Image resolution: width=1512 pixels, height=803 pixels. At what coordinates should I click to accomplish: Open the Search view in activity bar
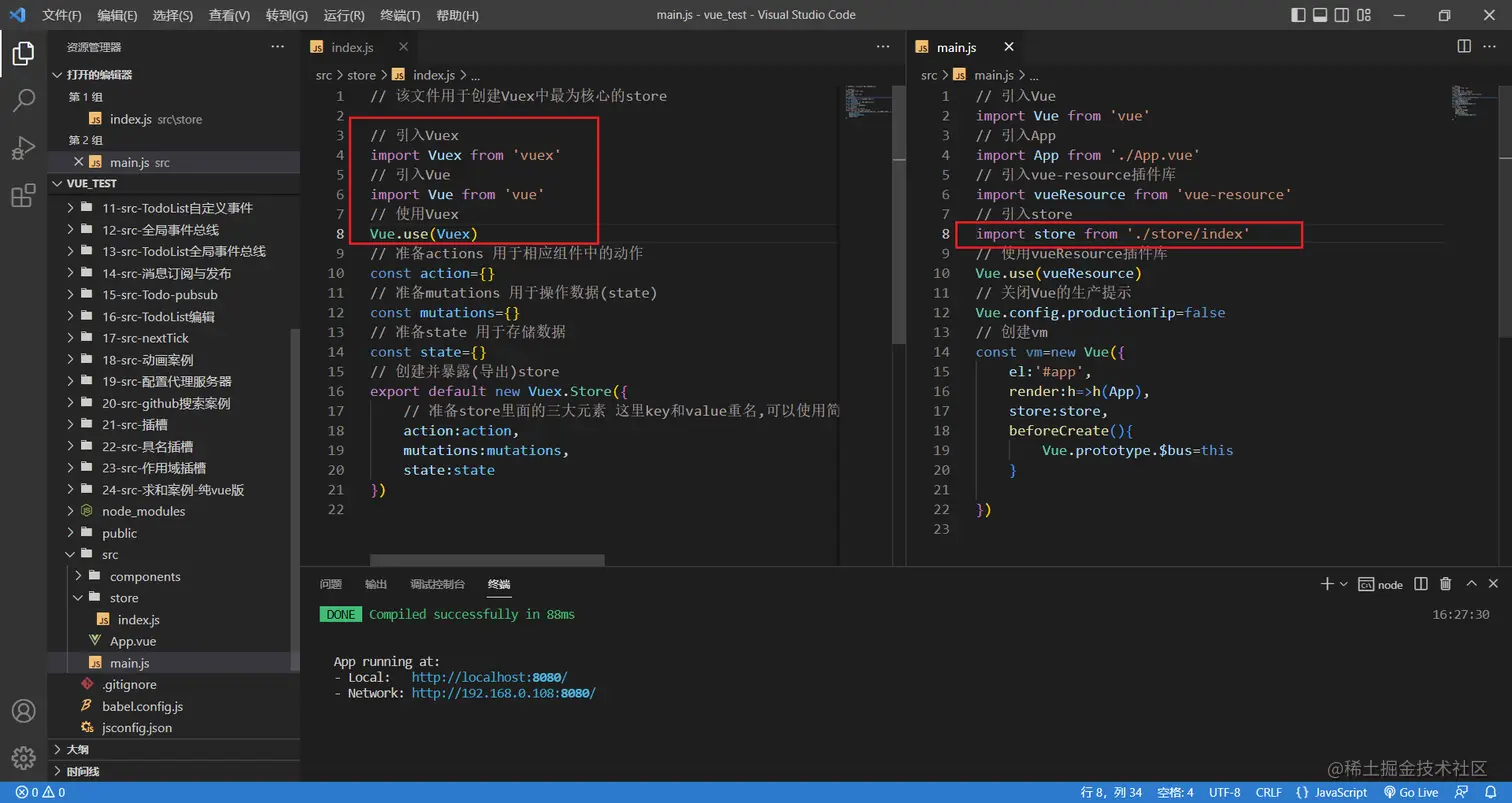pyautogui.click(x=23, y=100)
